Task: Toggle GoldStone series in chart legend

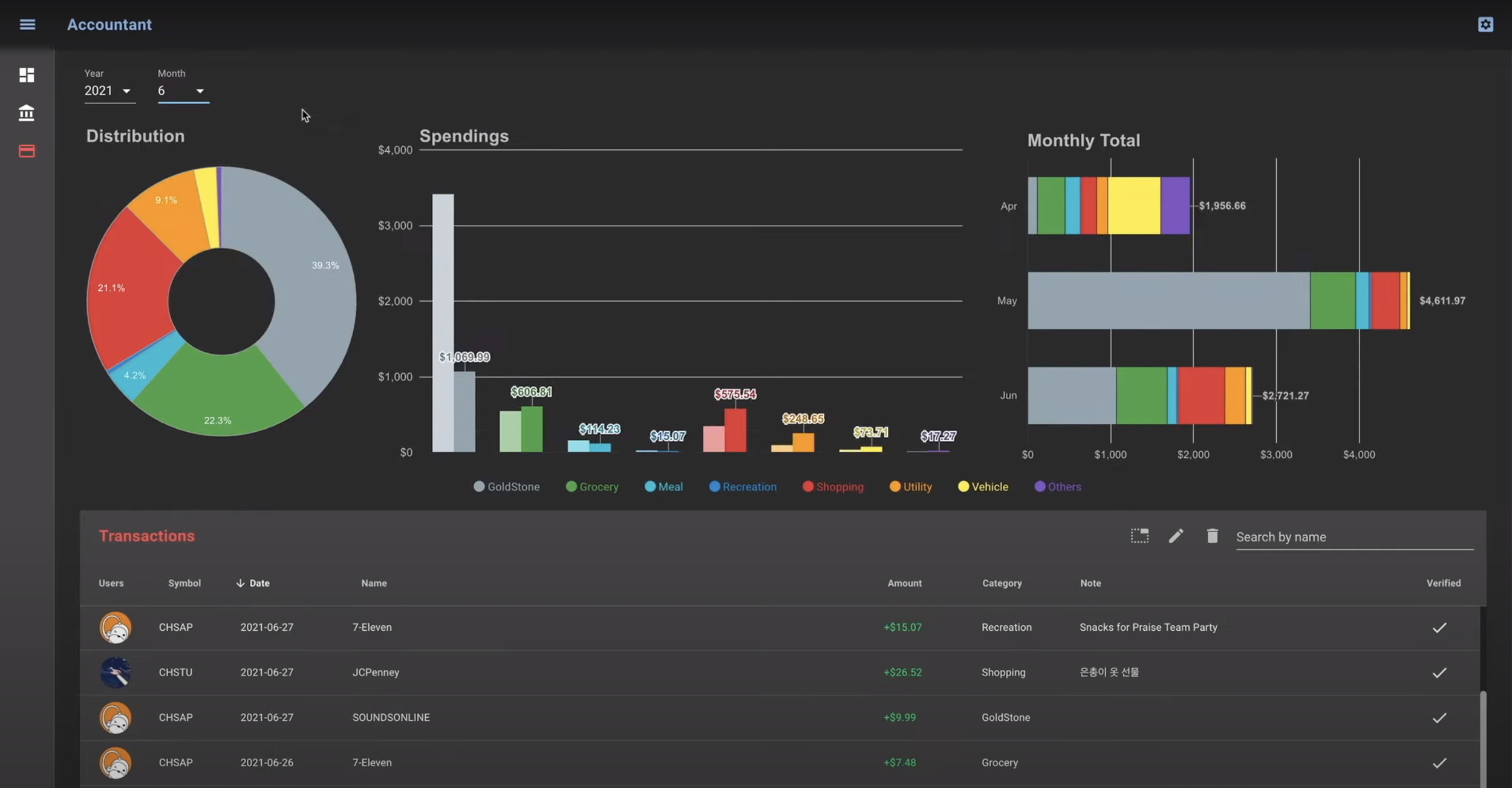Action: point(507,487)
